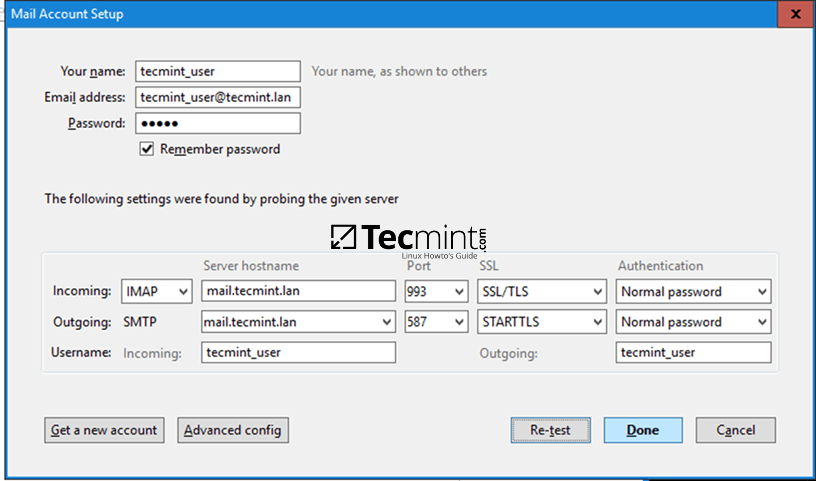Viewport: 816px width, 481px height.
Task: Open Advanced config
Action: (233, 430)
